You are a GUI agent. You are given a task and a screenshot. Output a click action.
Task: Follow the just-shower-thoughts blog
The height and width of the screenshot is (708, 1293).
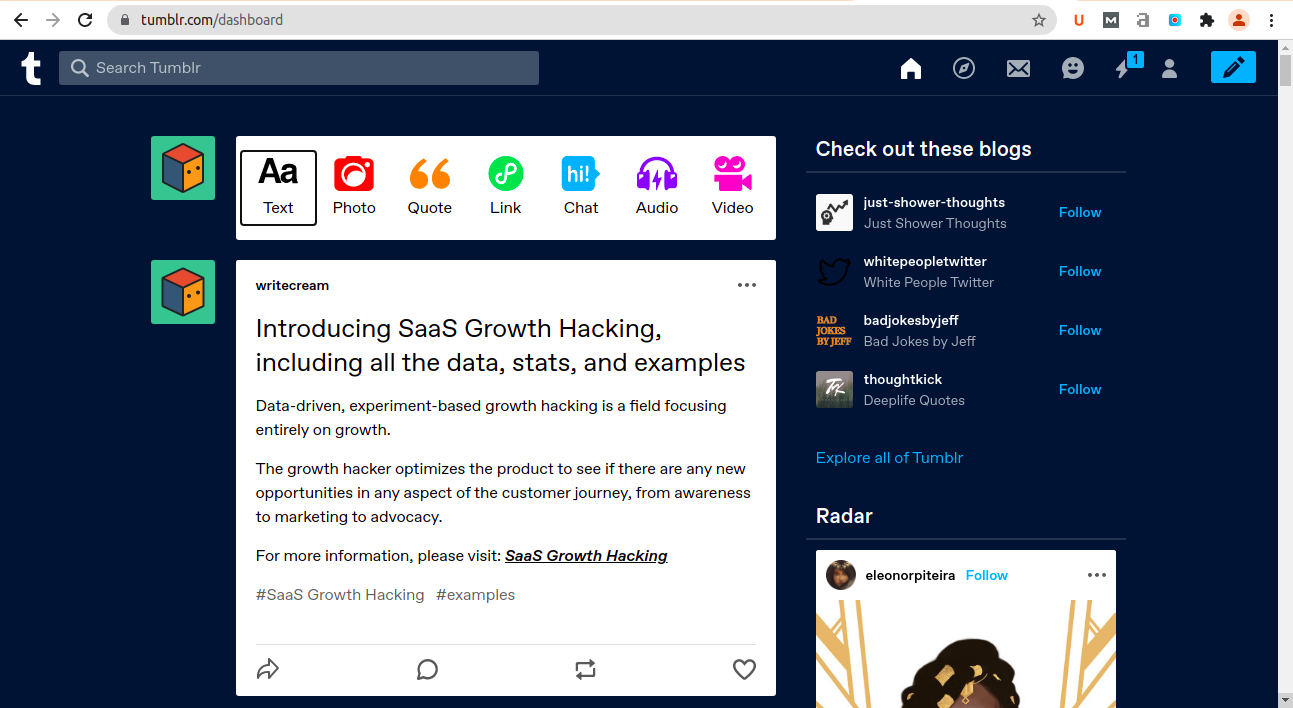point(1080,212)
